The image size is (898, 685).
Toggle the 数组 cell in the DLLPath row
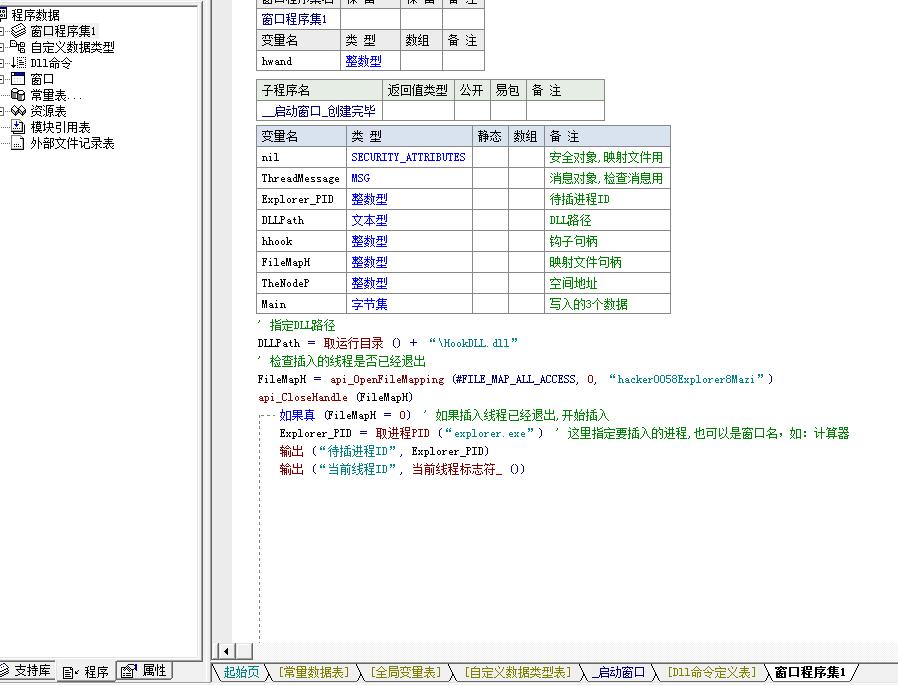[526, 220]
